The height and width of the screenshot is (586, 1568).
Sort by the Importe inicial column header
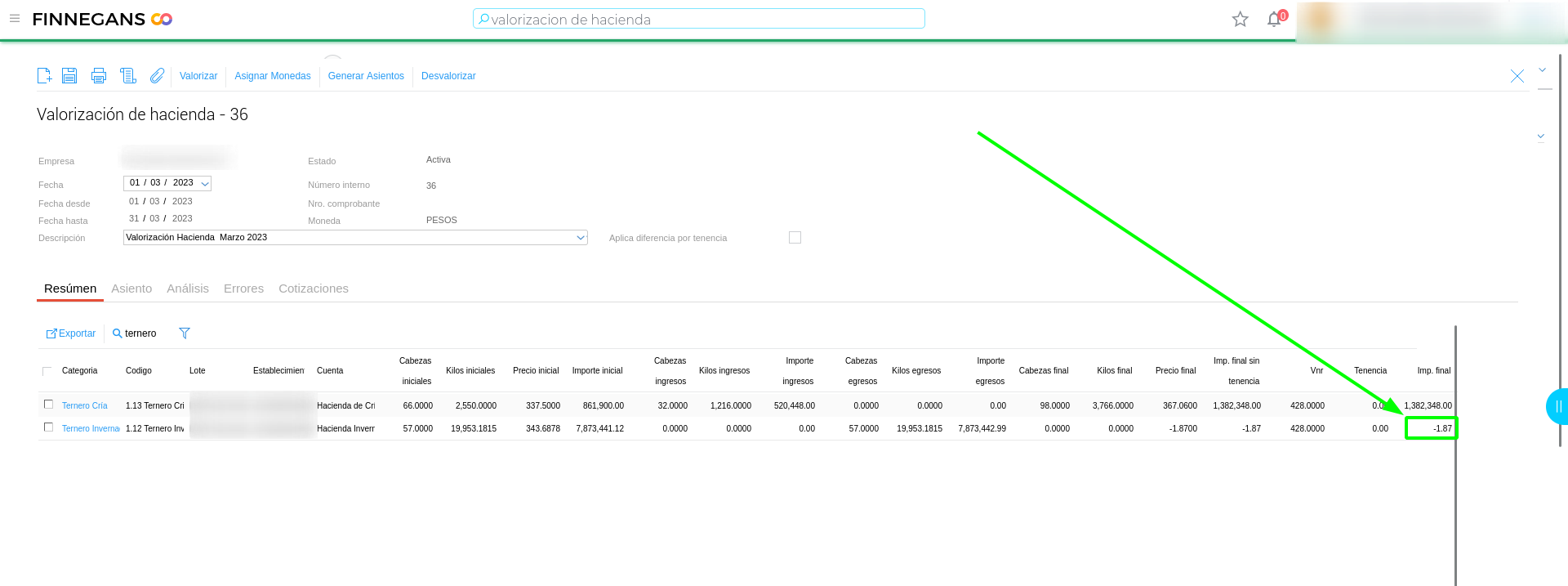(597, 371)
